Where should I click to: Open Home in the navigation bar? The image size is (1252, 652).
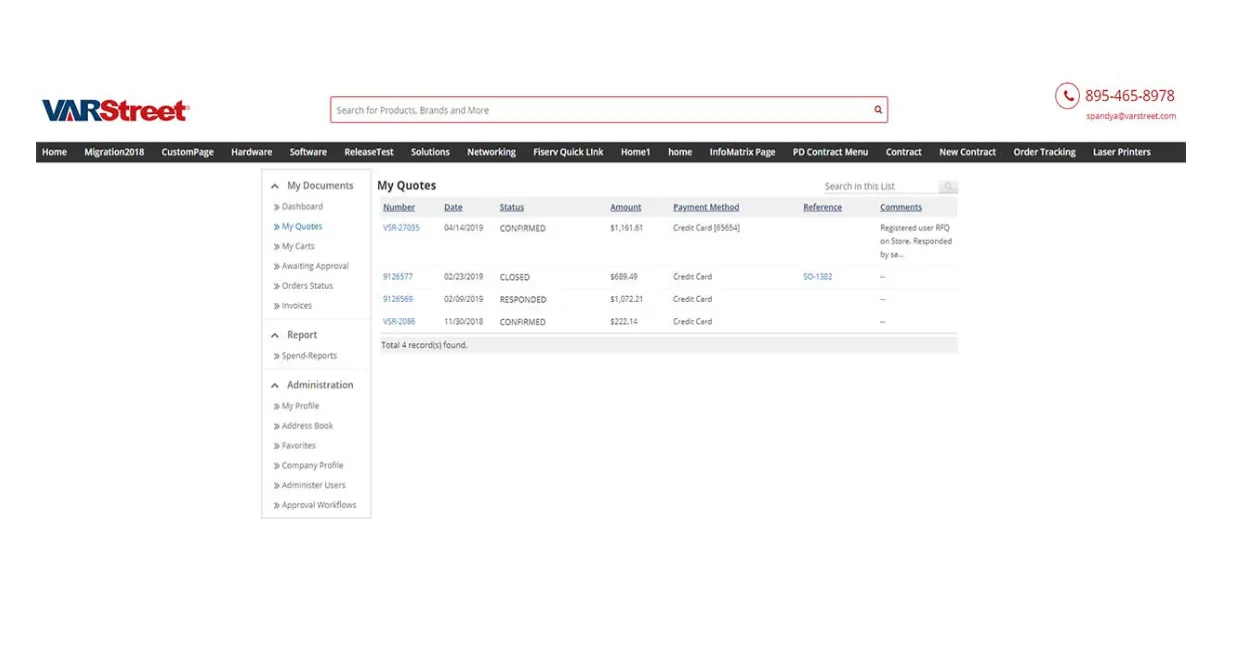54,152
